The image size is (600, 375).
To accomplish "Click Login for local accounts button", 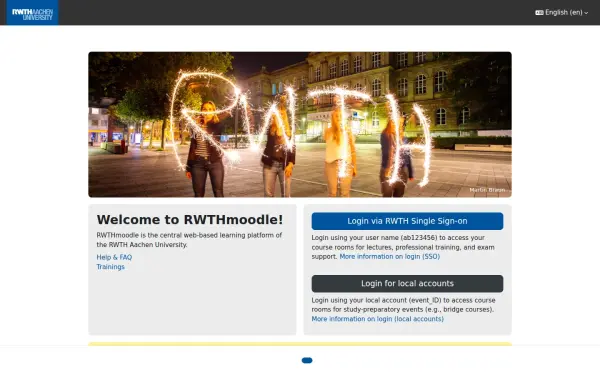I will (407, 284).
